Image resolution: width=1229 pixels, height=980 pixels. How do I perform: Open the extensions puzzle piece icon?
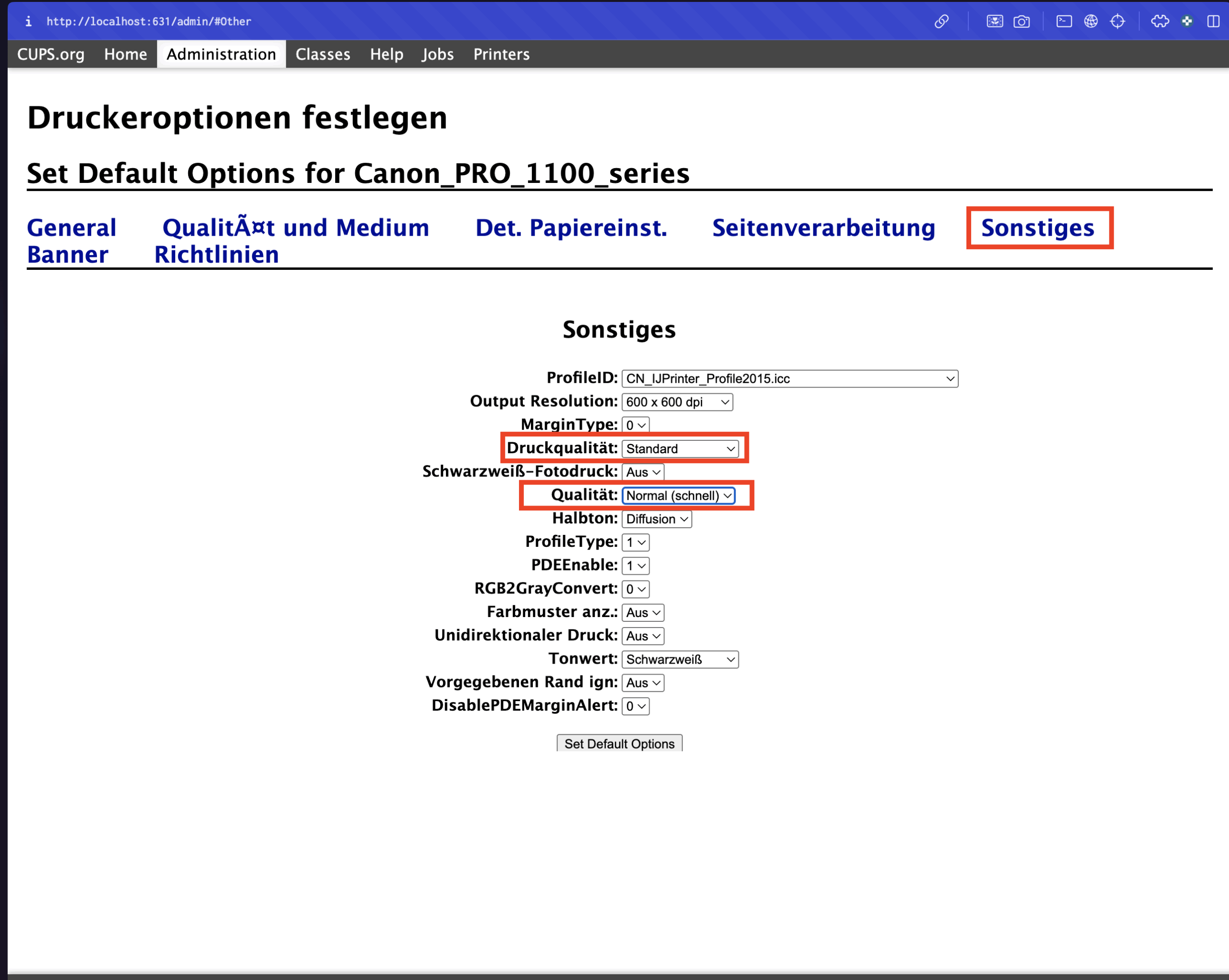click(1159, 21)
